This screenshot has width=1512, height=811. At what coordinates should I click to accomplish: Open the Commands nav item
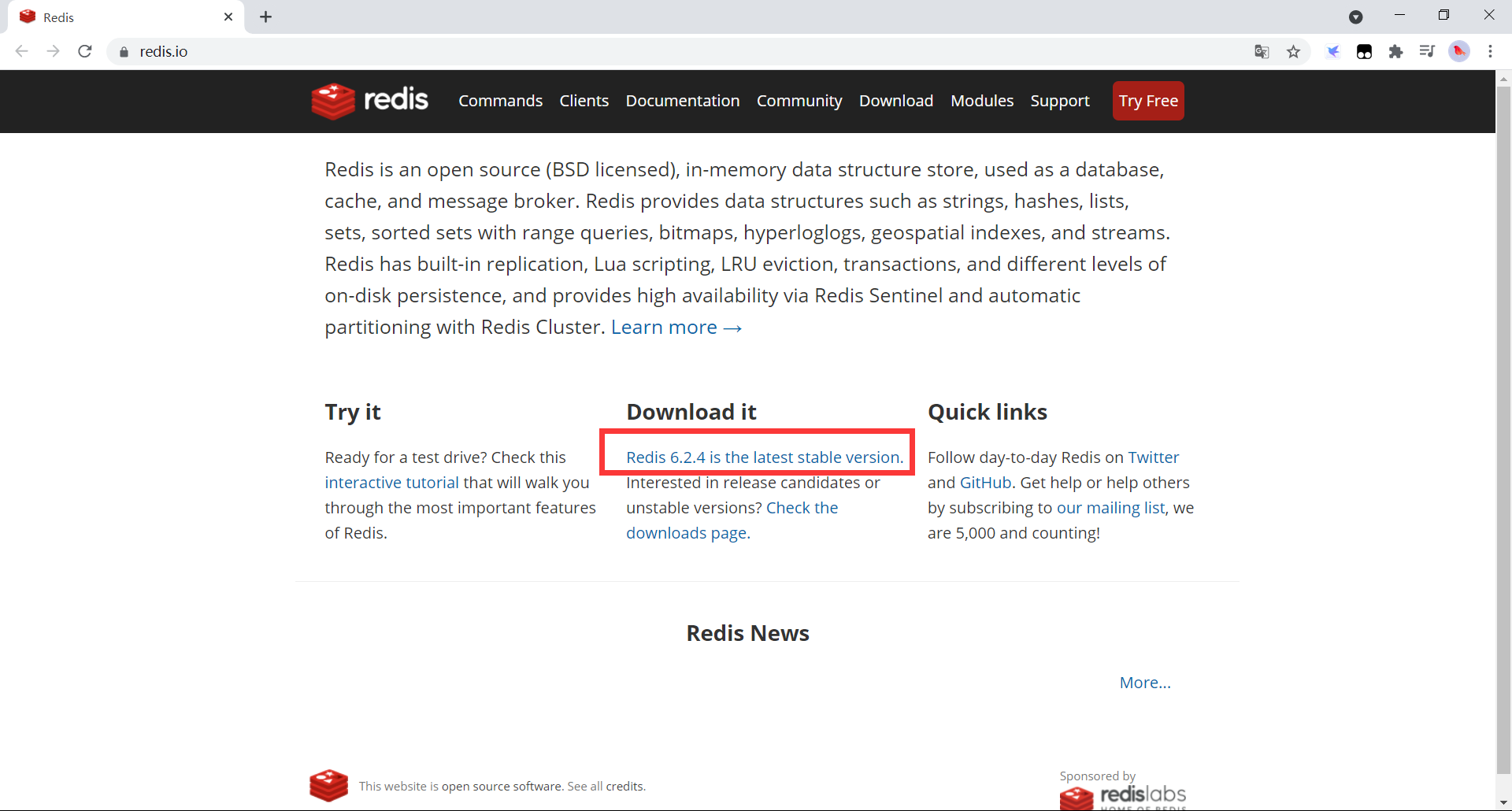click(500, 101)
